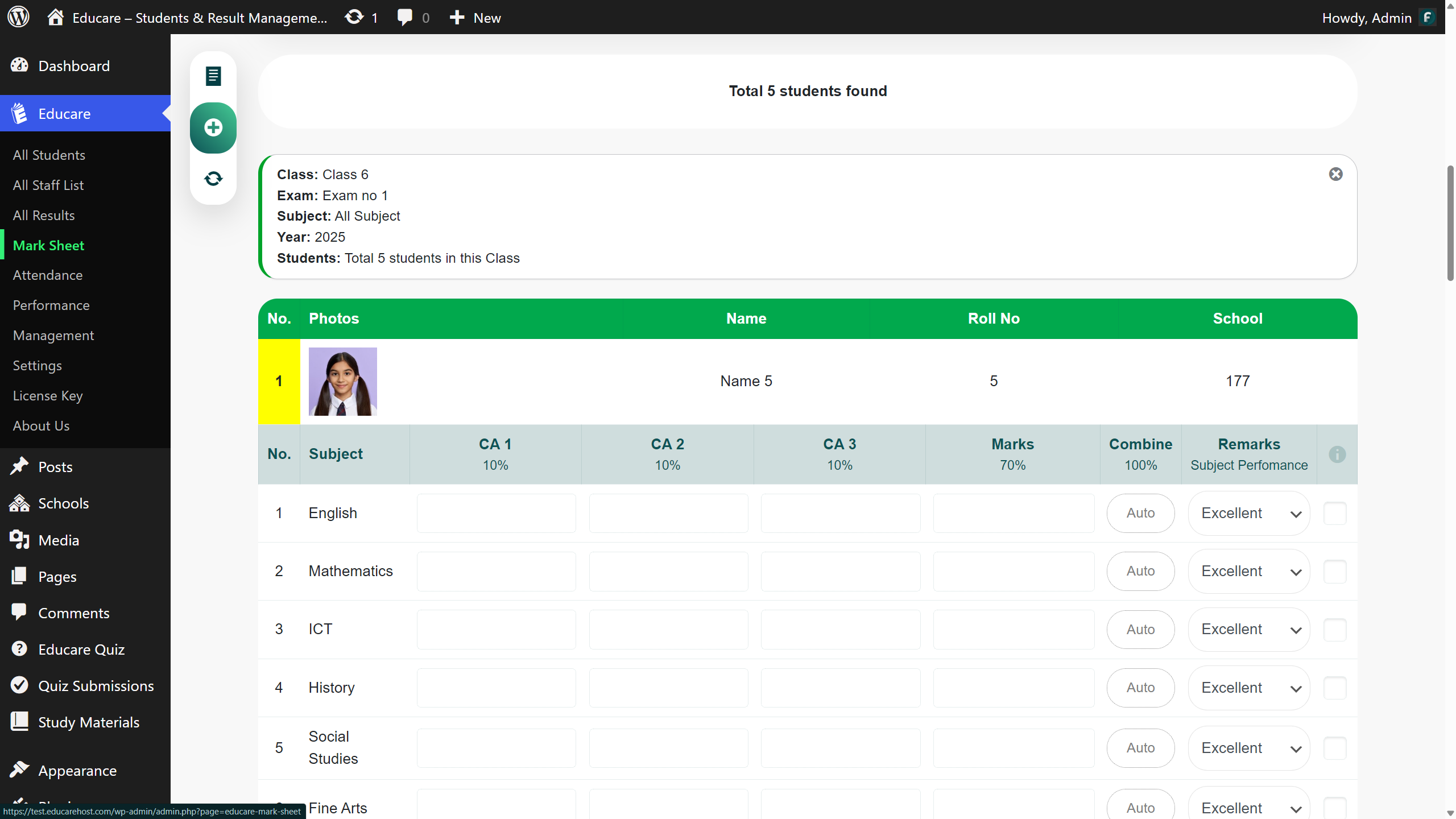Click Auto combine button for ICT
Viewport: 1456px width, 819px height.
1140,630
